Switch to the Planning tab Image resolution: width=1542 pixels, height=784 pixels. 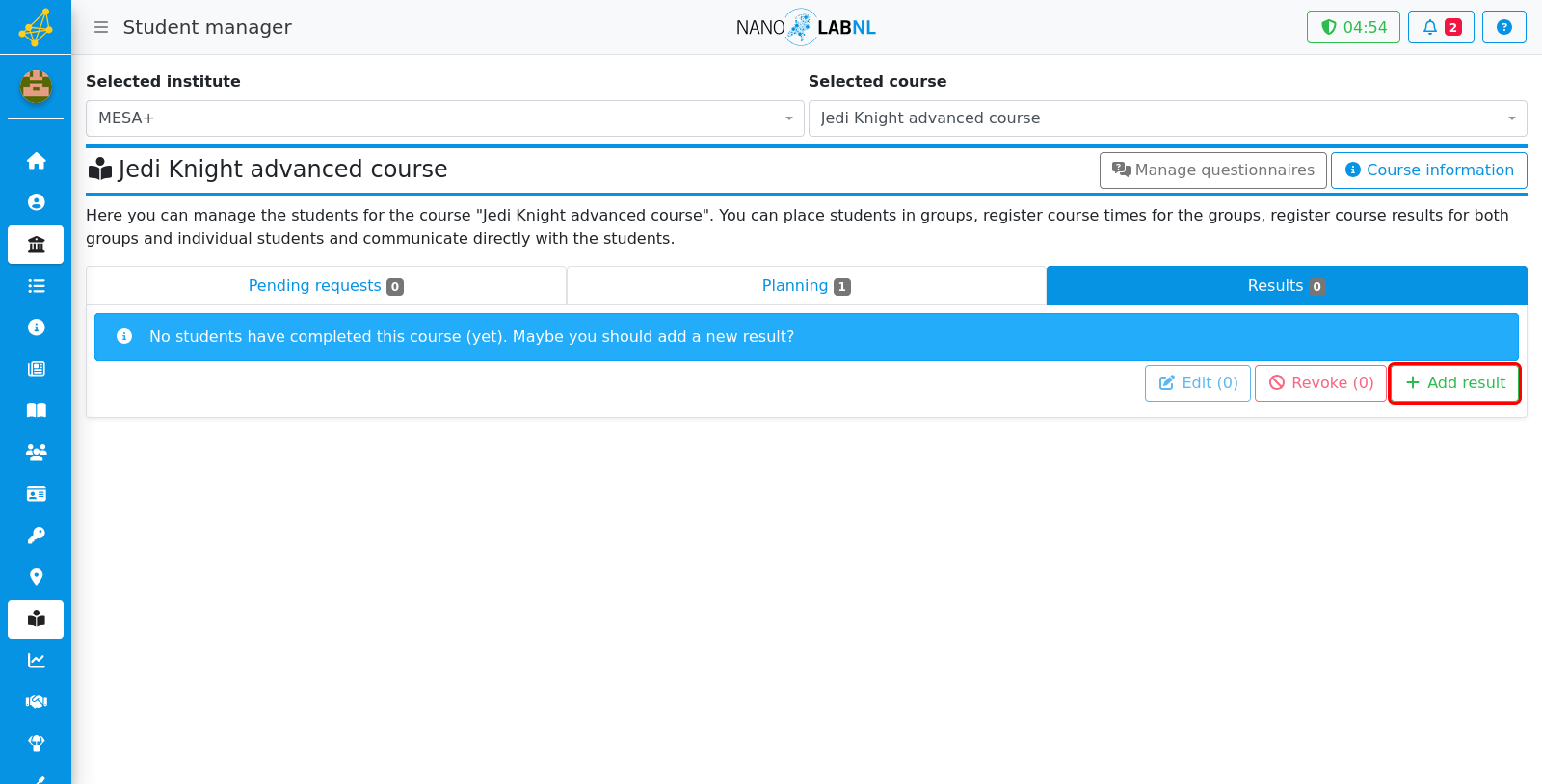click(x=807, y=286)
